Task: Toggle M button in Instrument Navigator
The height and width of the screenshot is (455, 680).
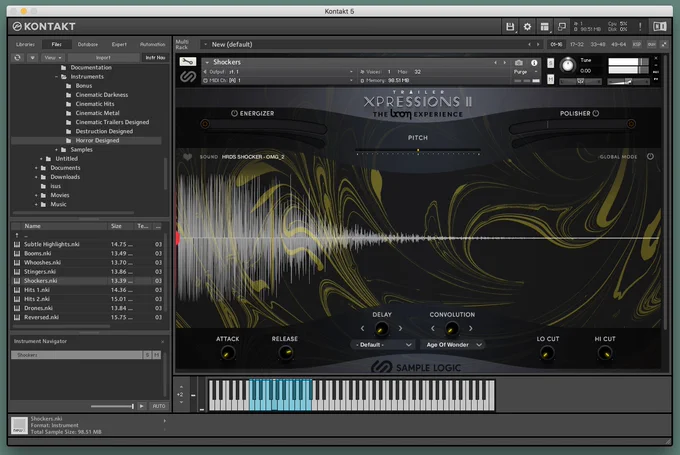Action: (x=157, y=355)
